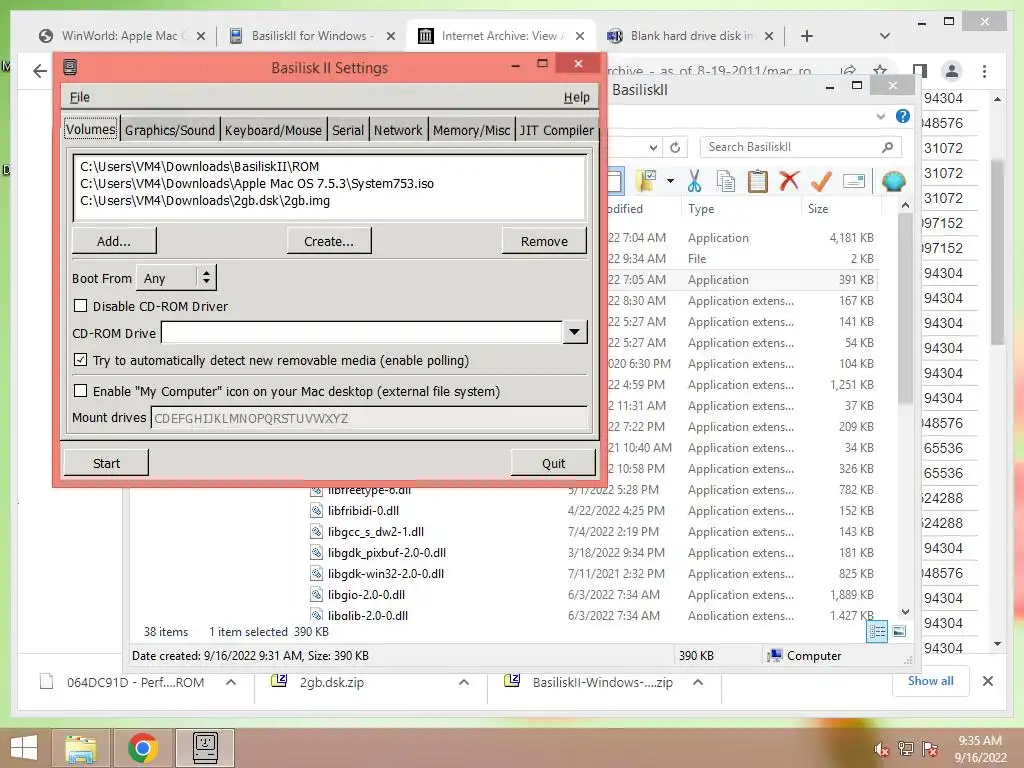The width and height of the screenshot is (1024, 768).
Task: Select libfribidi-0.dll in Explorer list
Action: point(364,511)
